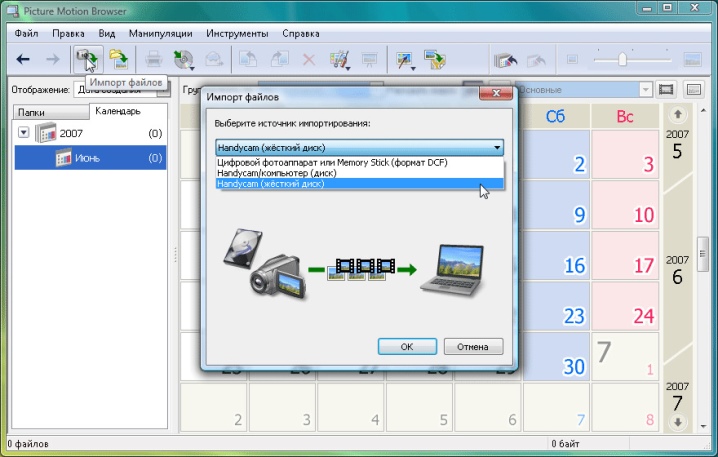Image resolution: width=718 pixels, height=457 pixels.
Task: Click the red X delete icon
Action: (309, 60)
